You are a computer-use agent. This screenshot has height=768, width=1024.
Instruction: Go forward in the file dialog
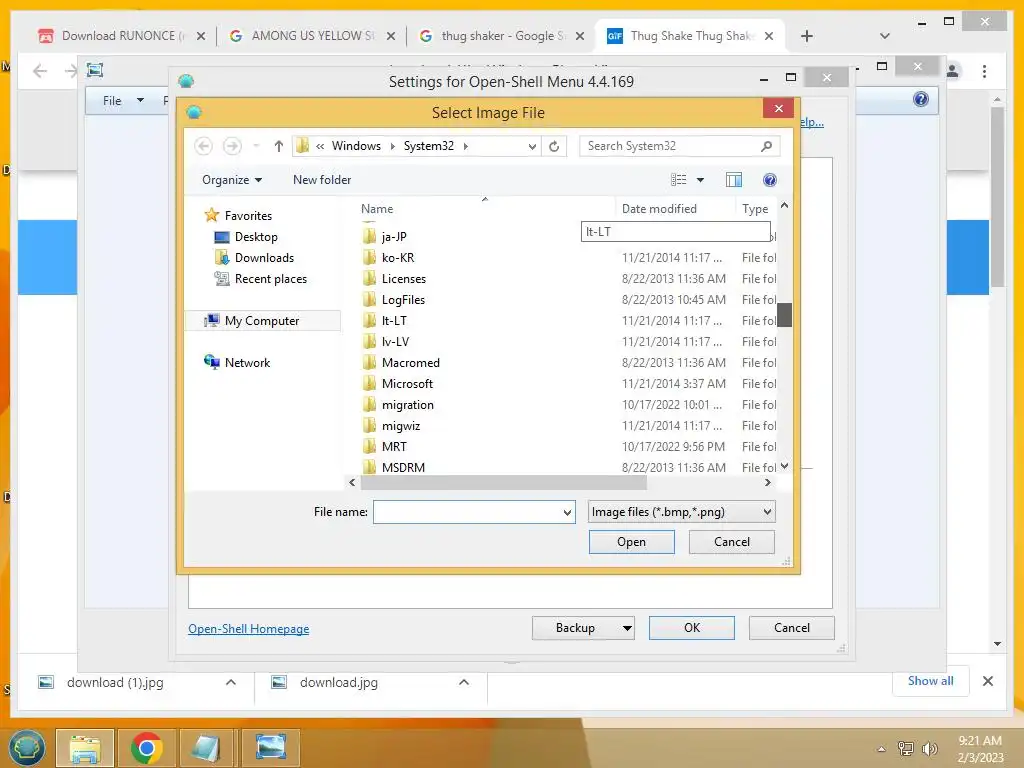232,146
